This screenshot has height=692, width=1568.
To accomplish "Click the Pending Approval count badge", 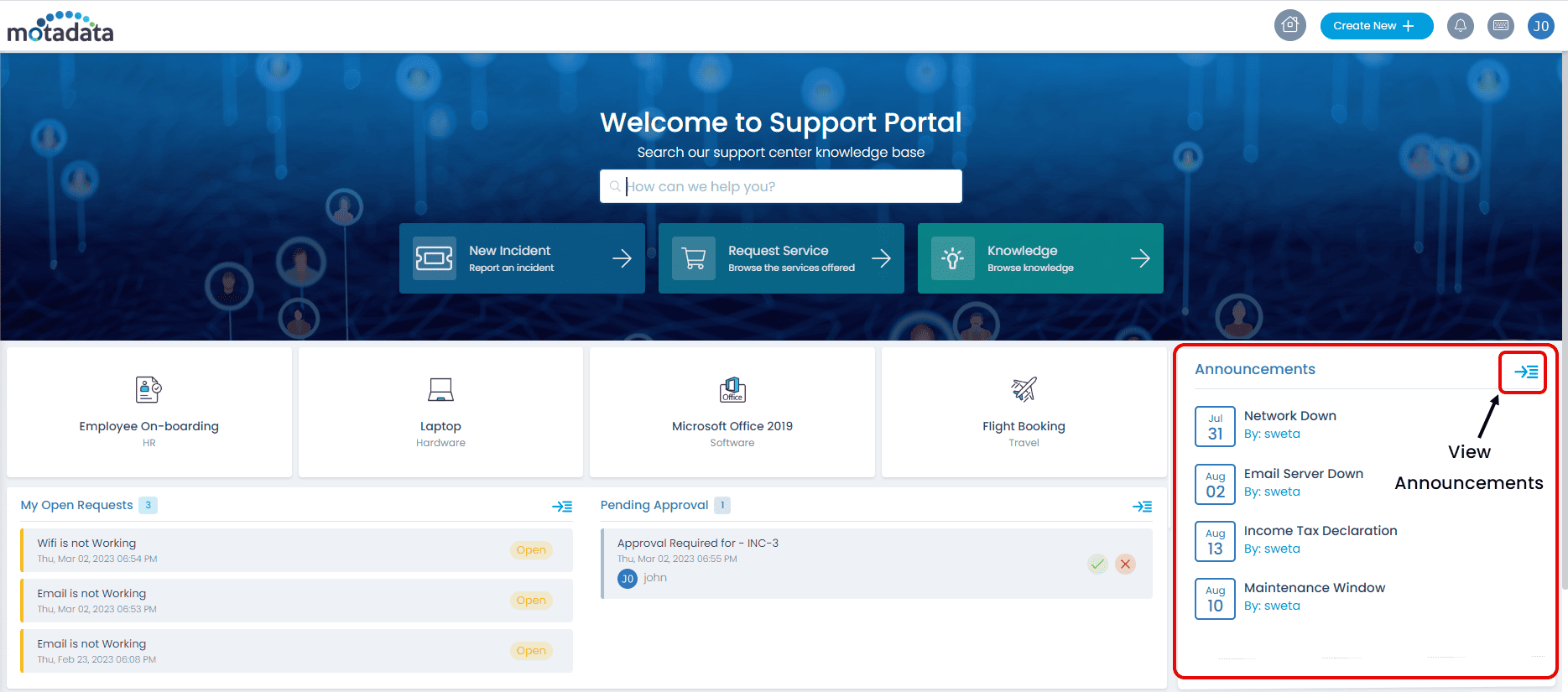I will coord(722,505).
